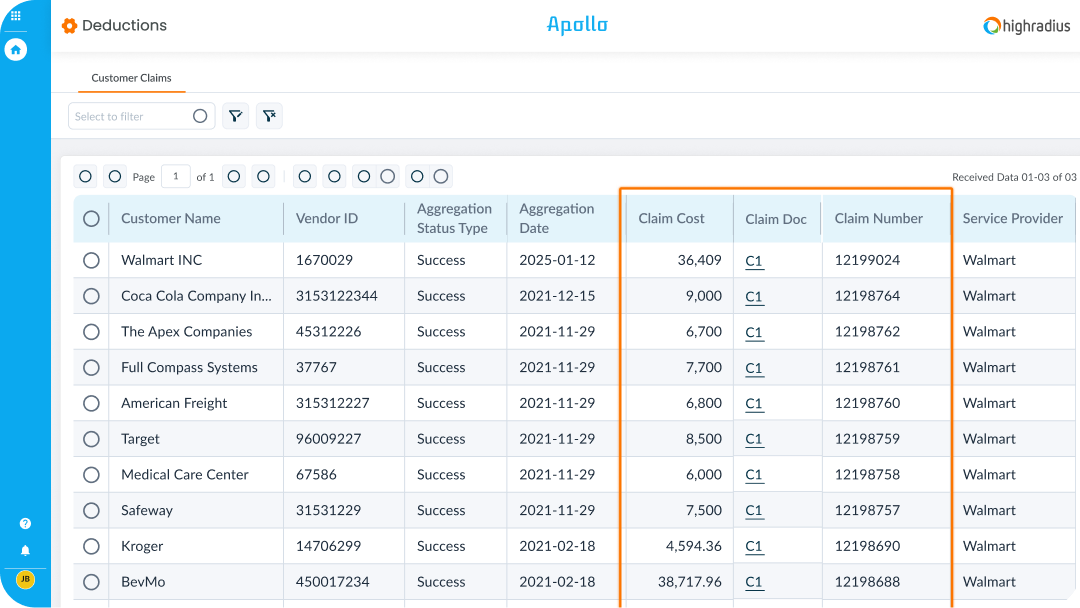Screen dimensions: 1080x608
Task: Click the clear filter funnel icon
Action: tap(269, 116)
